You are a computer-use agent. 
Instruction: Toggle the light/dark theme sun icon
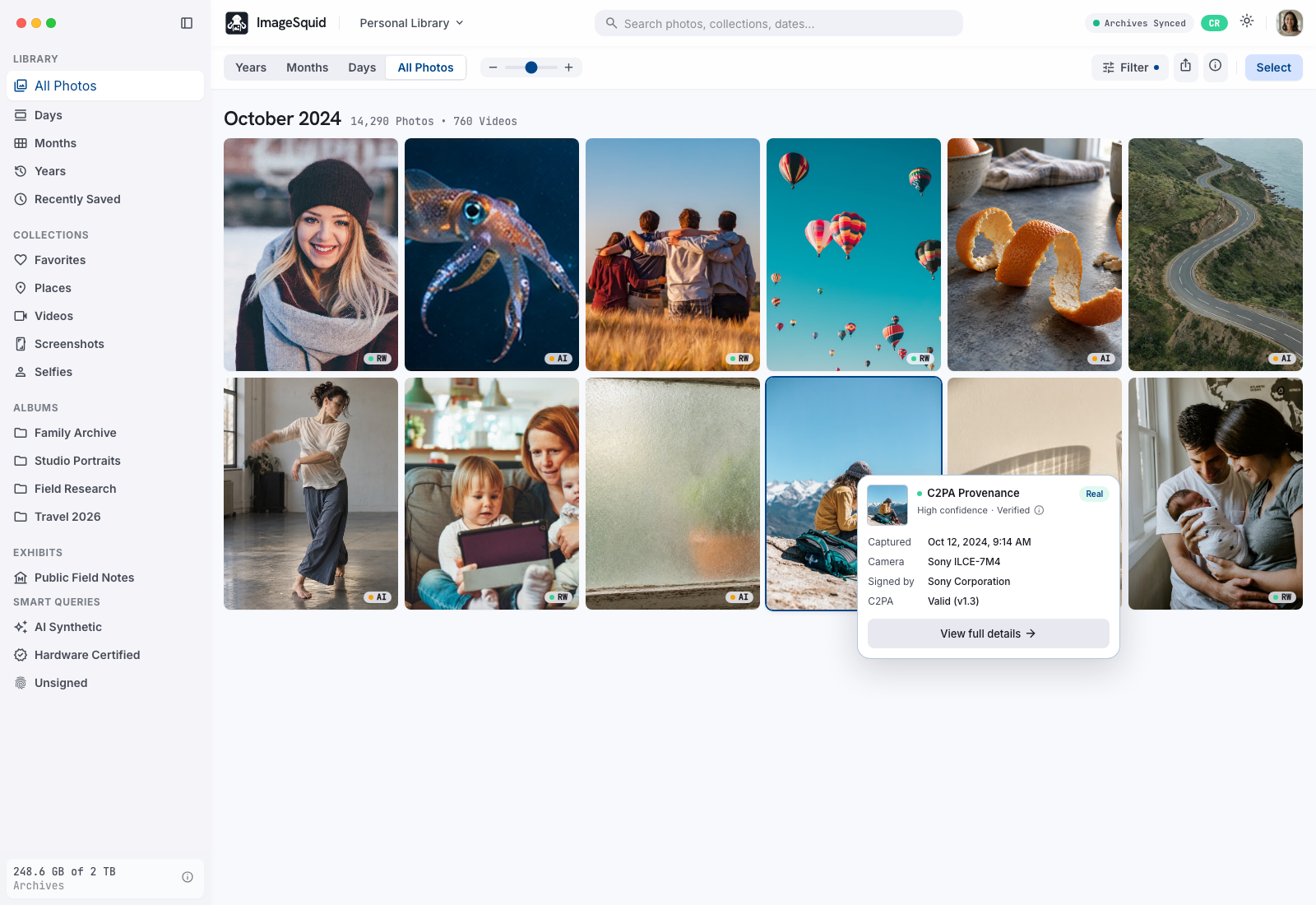[1247, 21]
